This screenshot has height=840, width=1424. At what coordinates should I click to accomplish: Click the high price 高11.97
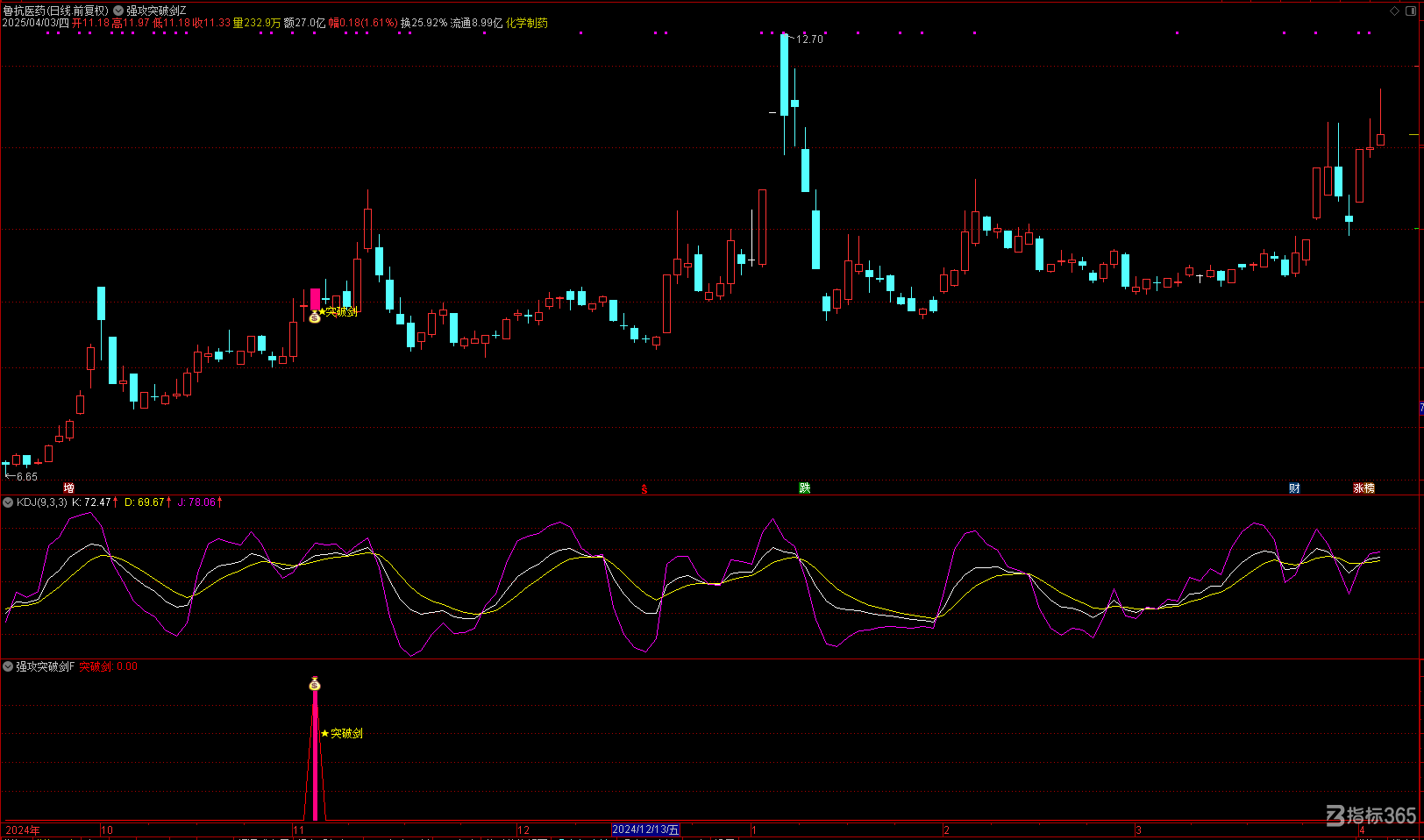[131, 23]
